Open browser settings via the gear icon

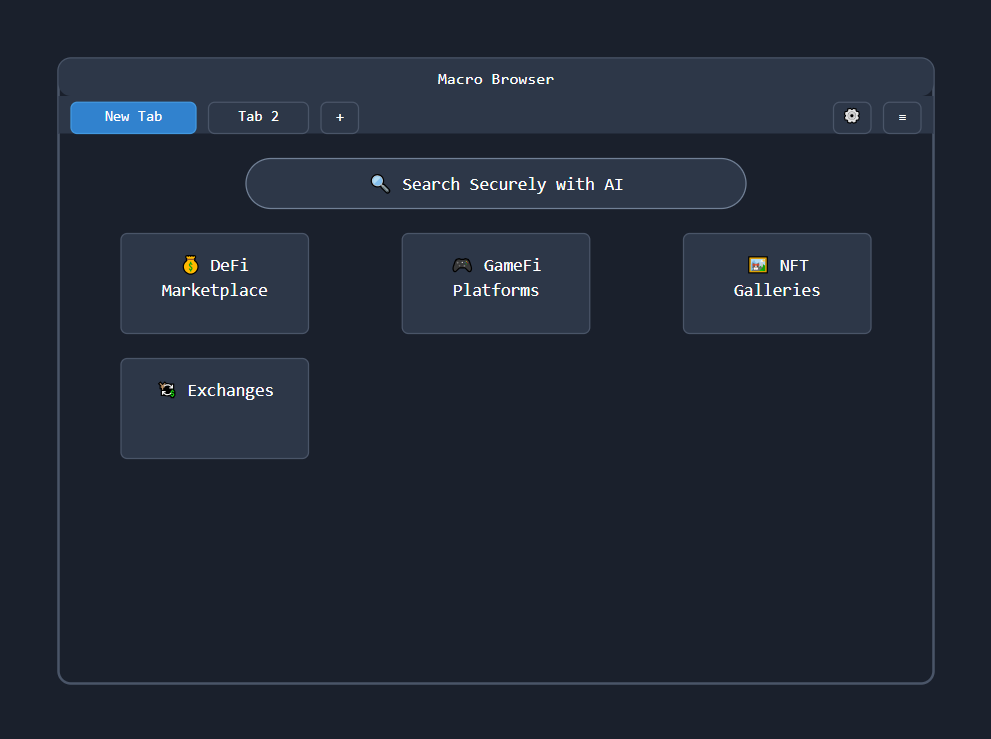(x=851, y=117)
